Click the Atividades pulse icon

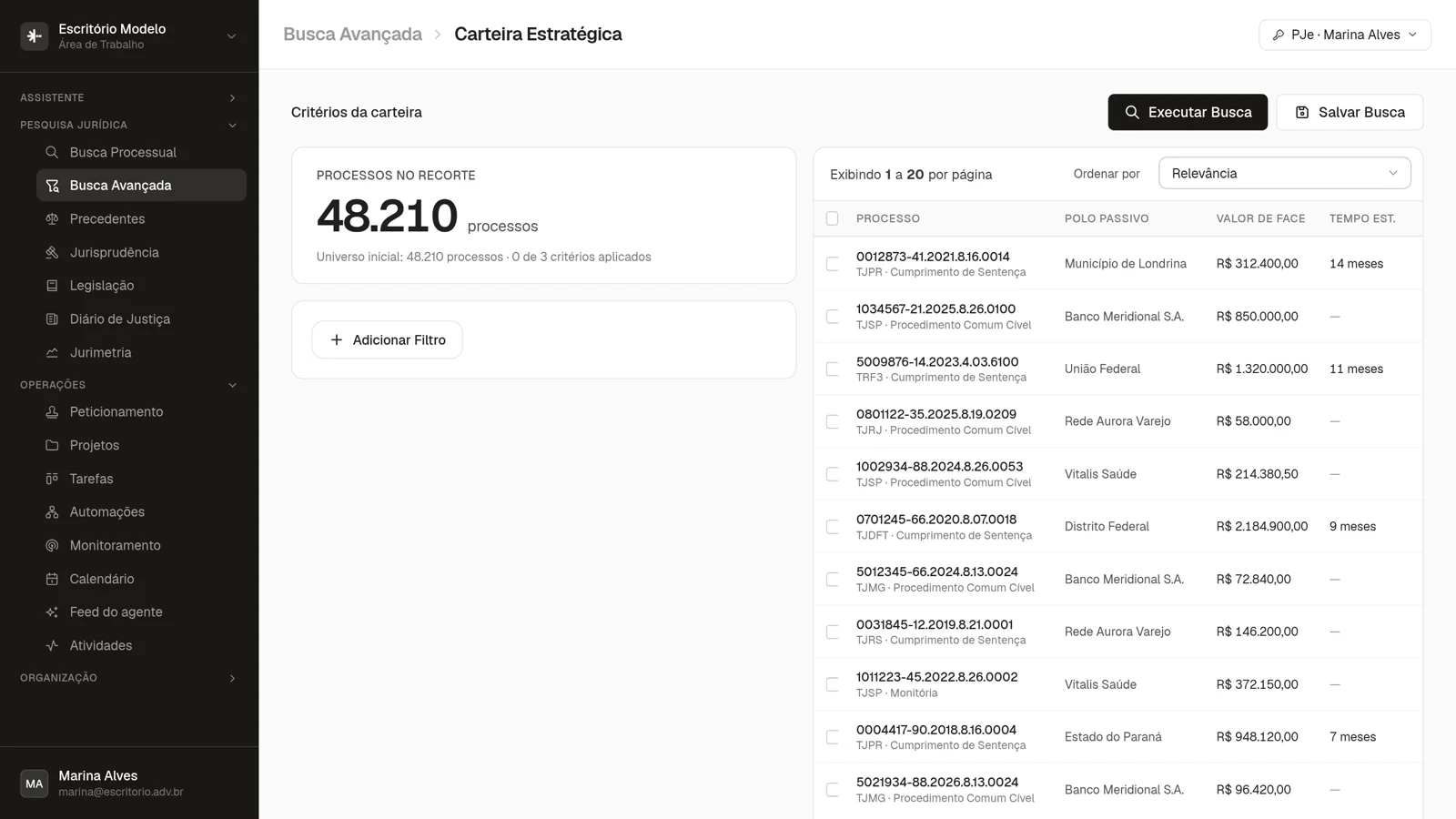coord(52,645)
